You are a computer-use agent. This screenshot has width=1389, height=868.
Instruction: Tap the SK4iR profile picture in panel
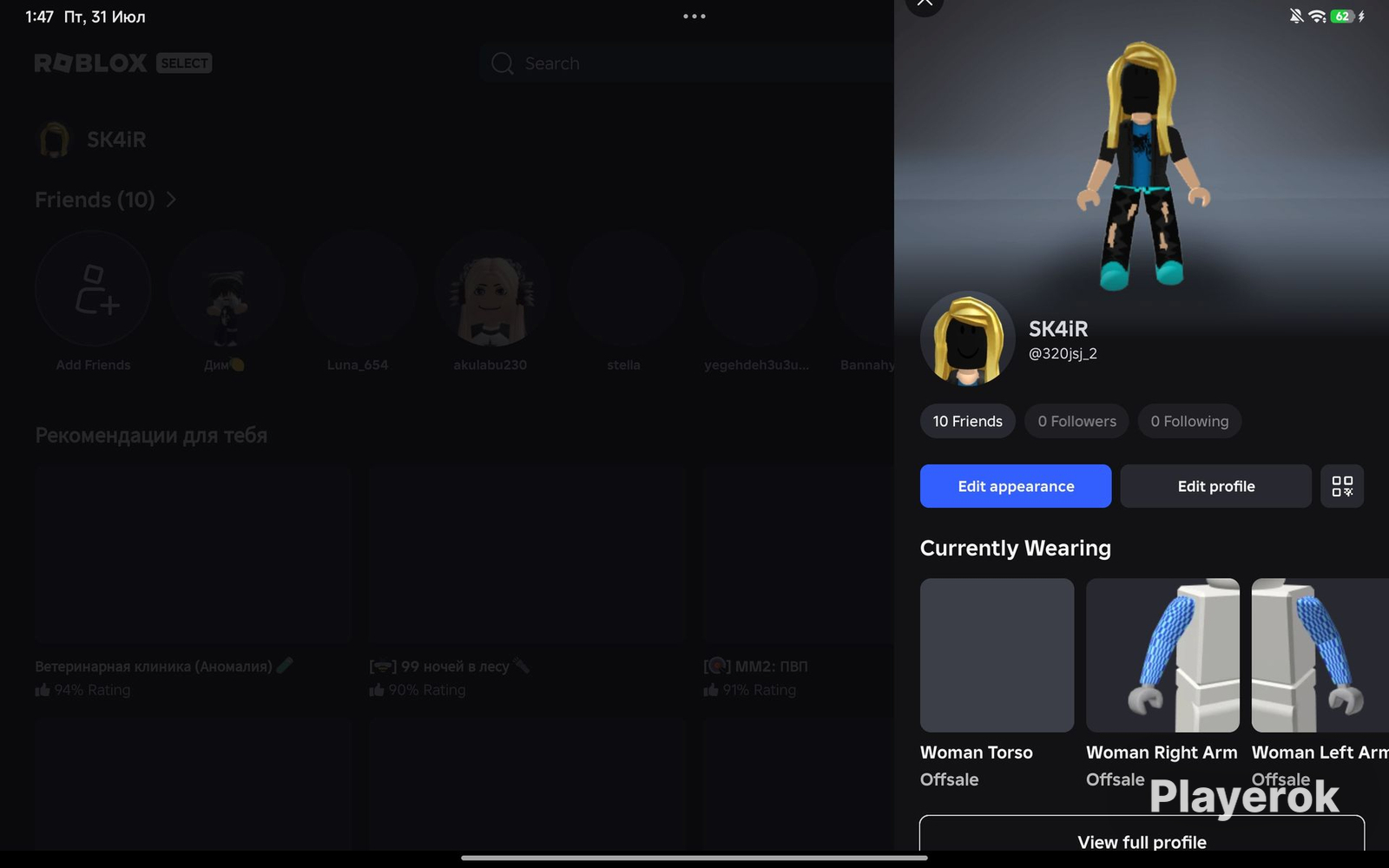coord(968,339)
